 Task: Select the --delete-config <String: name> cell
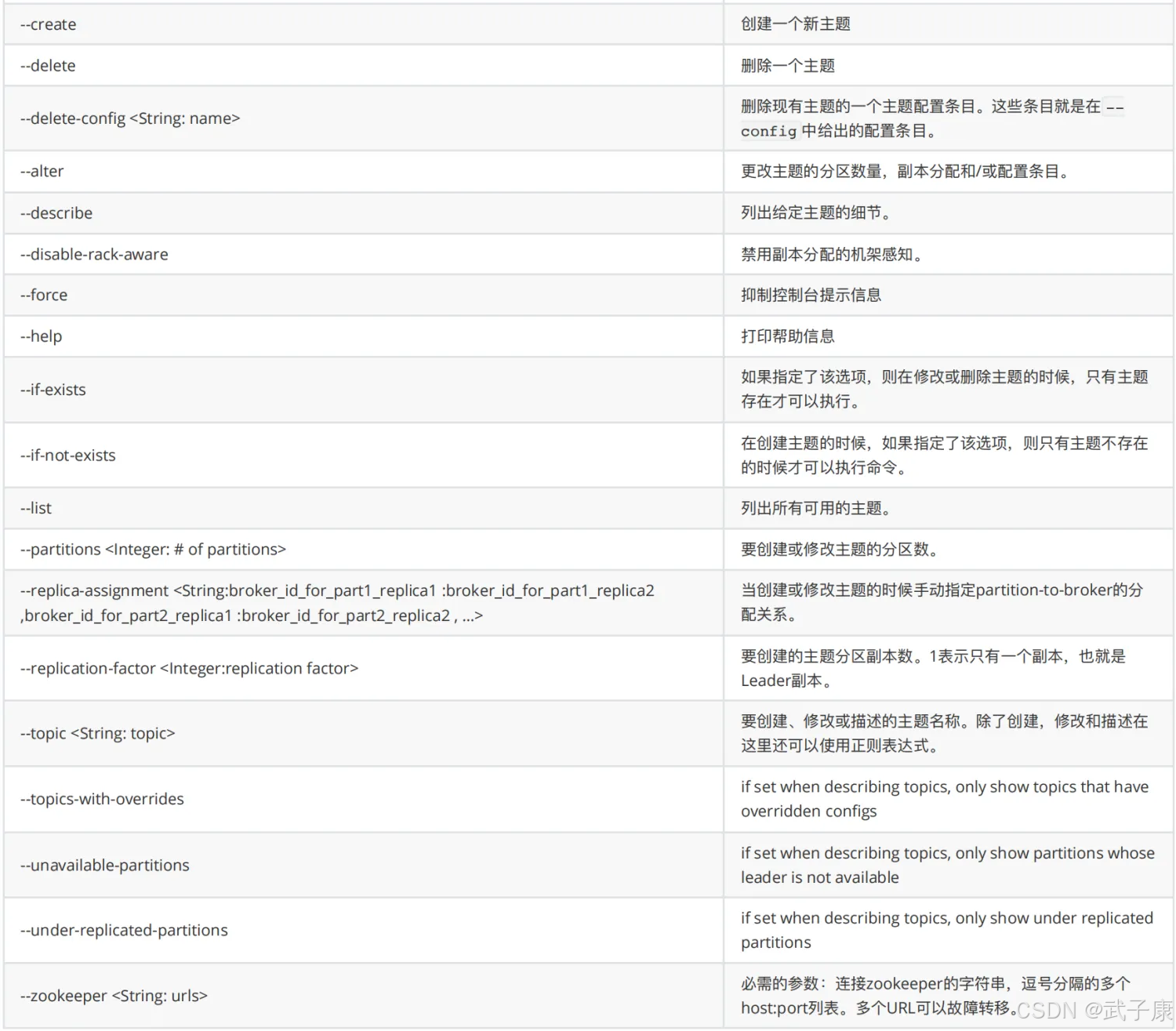click(364, 118)
